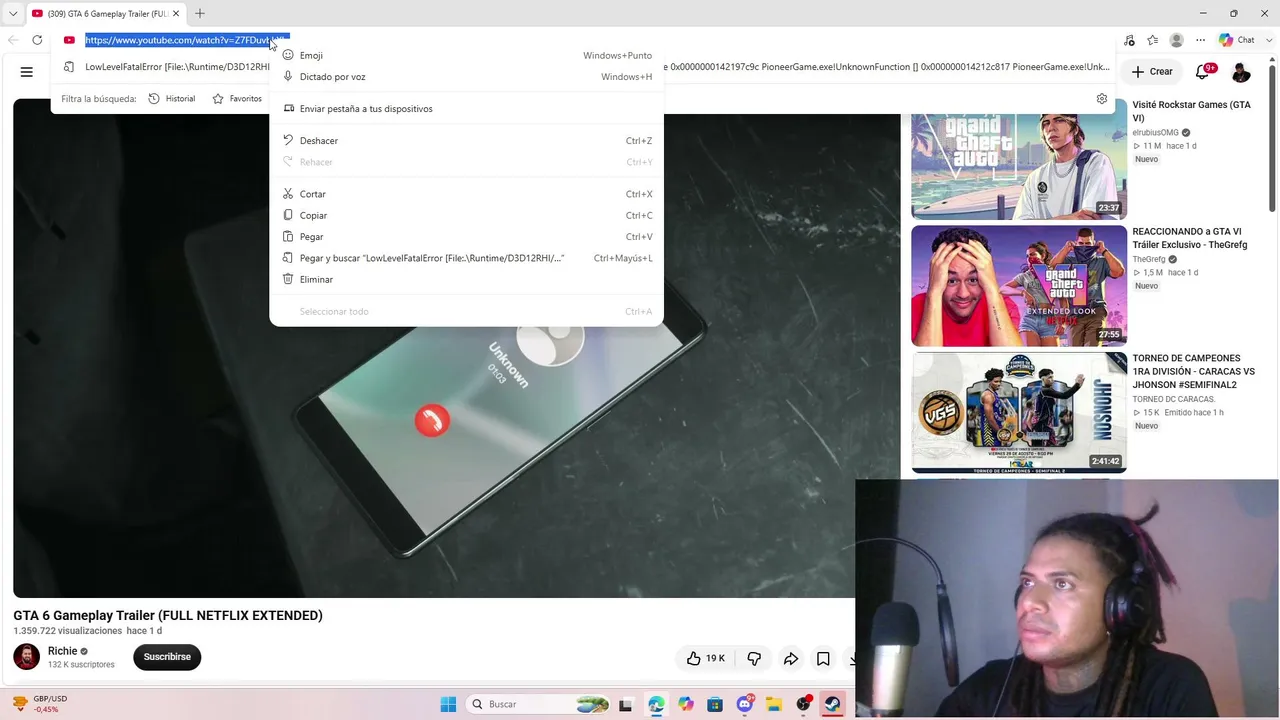Close the GTA 6 Gameplay Trailer tab
The image size is (1280, 720).
click(176, 14)
